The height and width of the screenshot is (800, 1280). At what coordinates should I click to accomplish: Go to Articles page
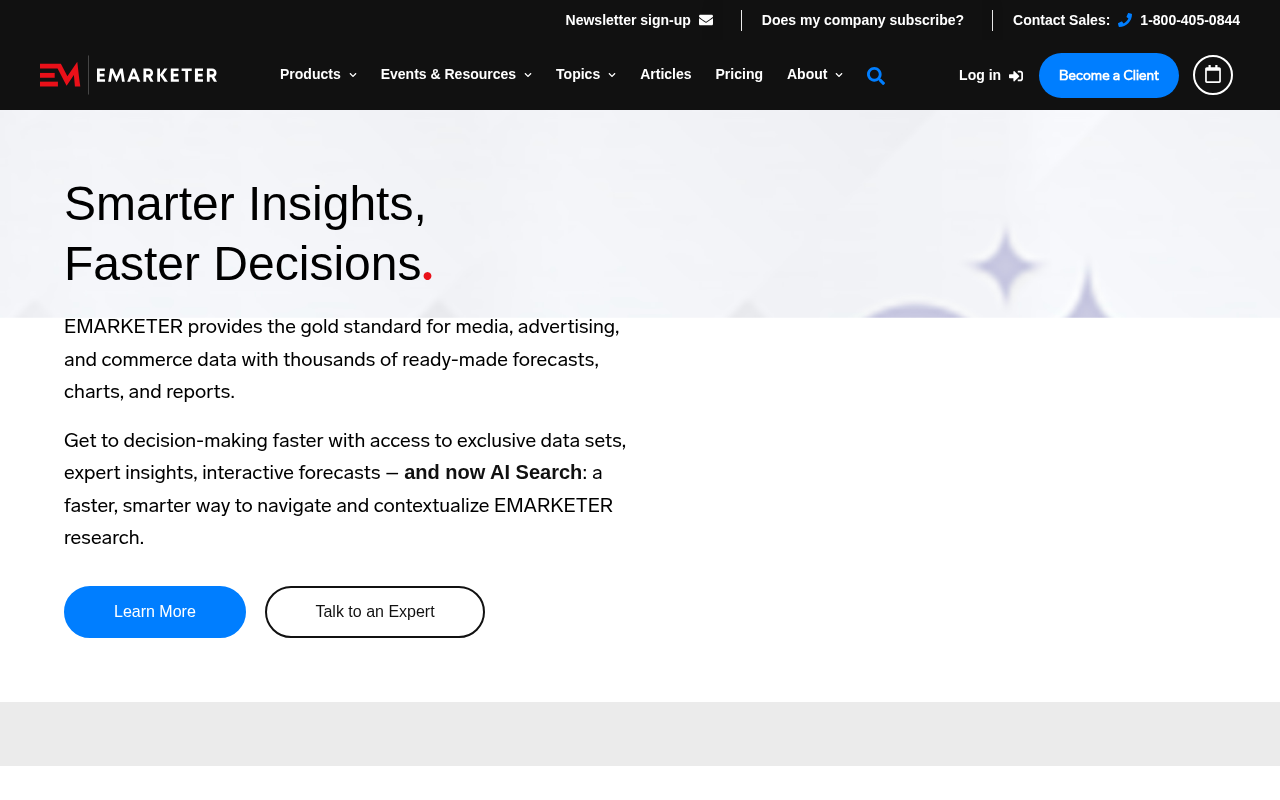coord(666,75)
